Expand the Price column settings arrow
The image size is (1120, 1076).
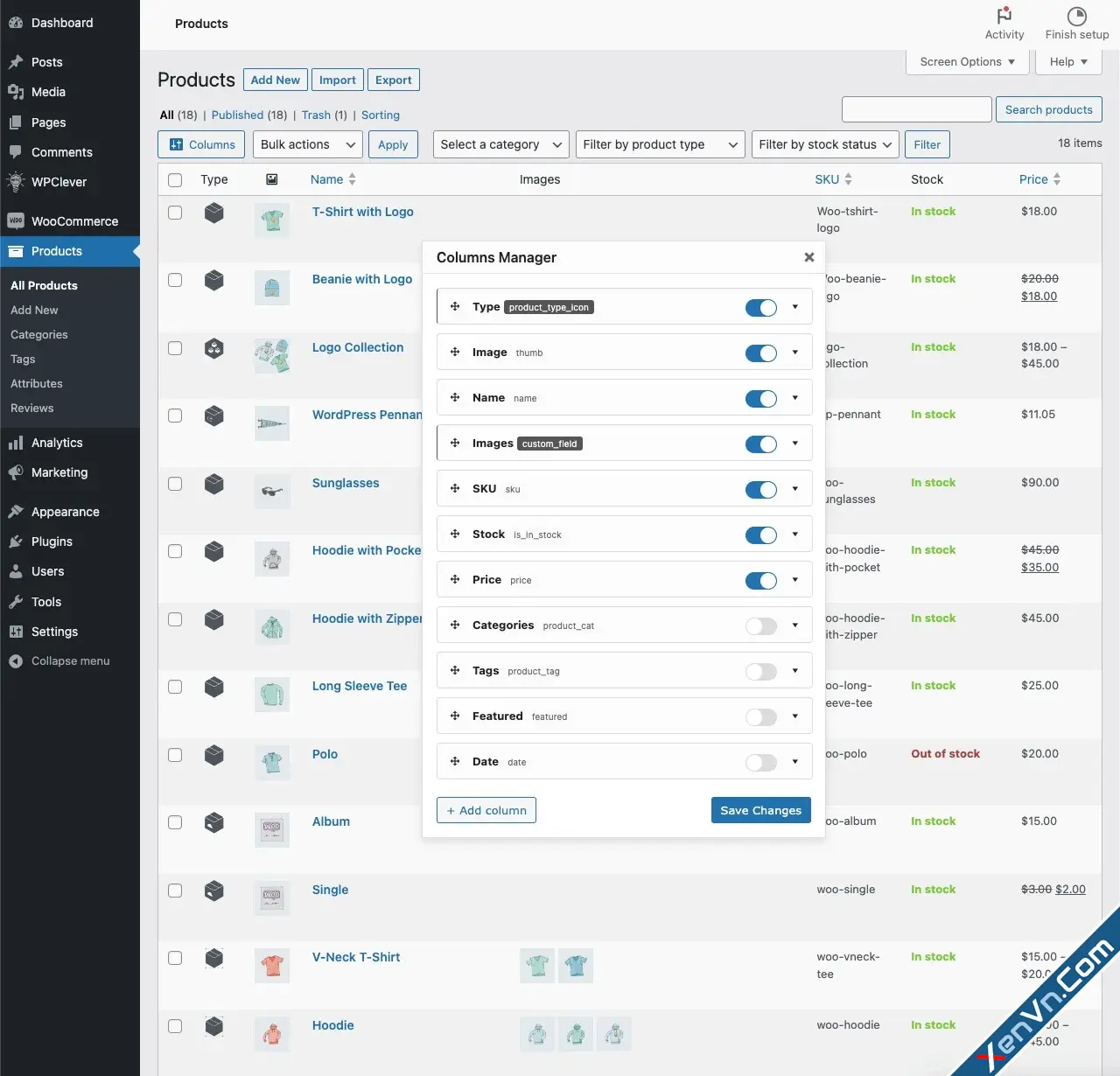click(x=795, y=579)
